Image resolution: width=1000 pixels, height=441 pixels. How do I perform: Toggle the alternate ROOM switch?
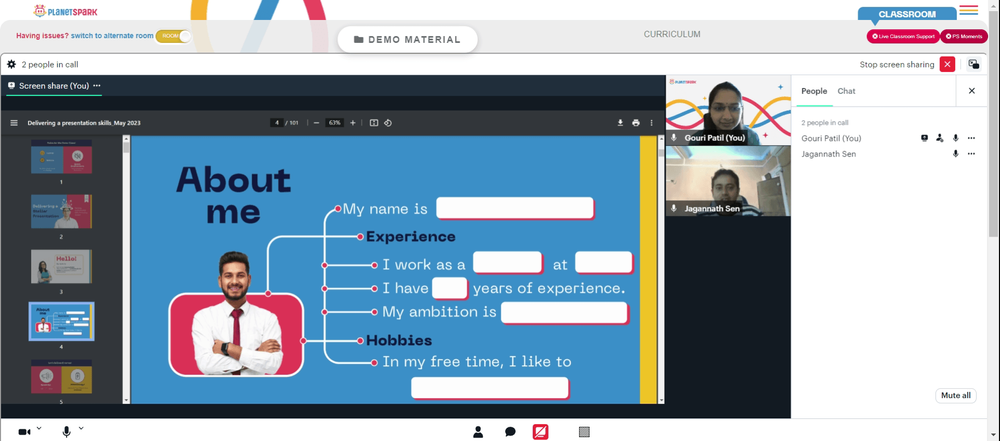click(173, 36)
